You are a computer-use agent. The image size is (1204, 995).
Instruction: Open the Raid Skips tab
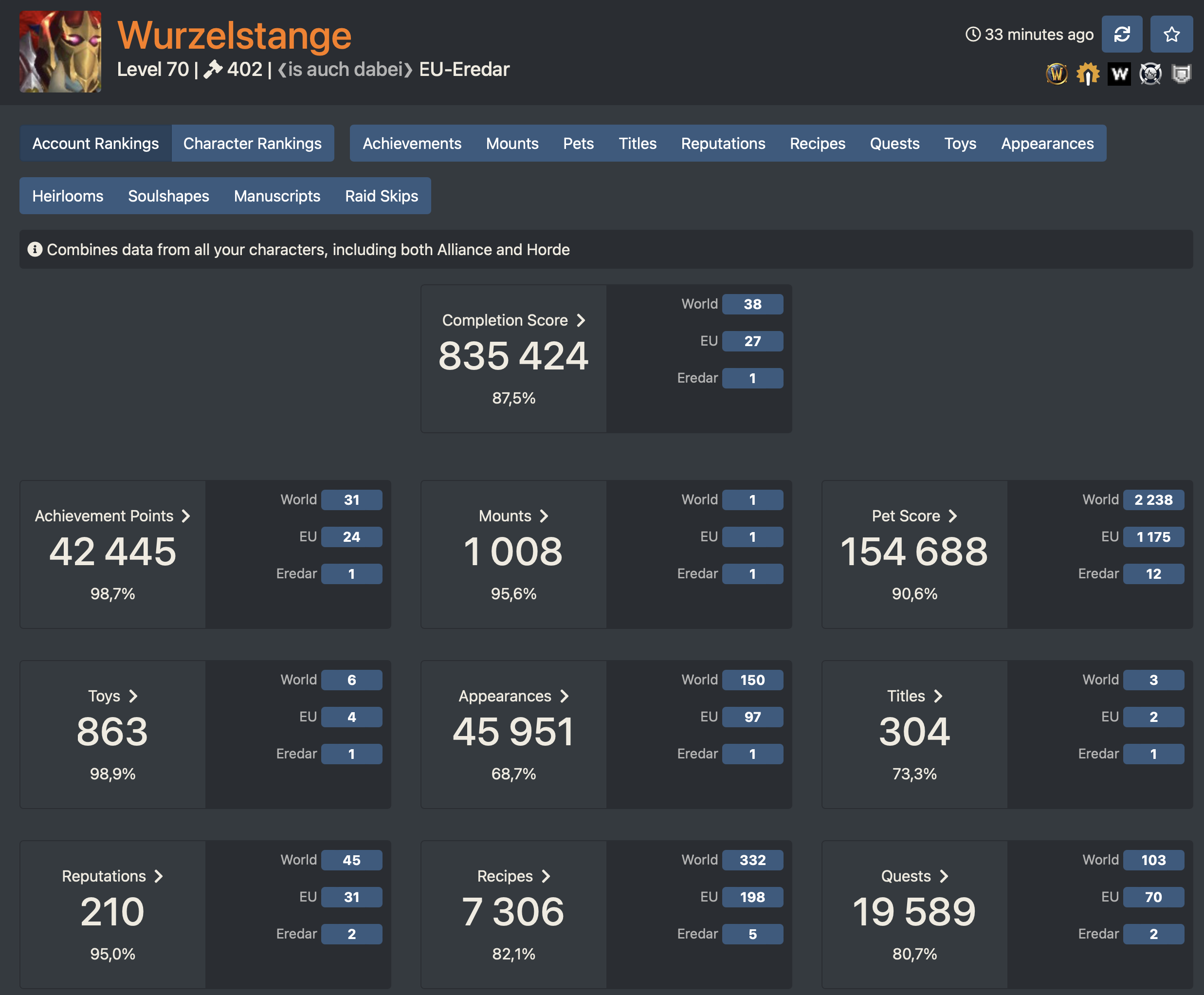point(381,196)
